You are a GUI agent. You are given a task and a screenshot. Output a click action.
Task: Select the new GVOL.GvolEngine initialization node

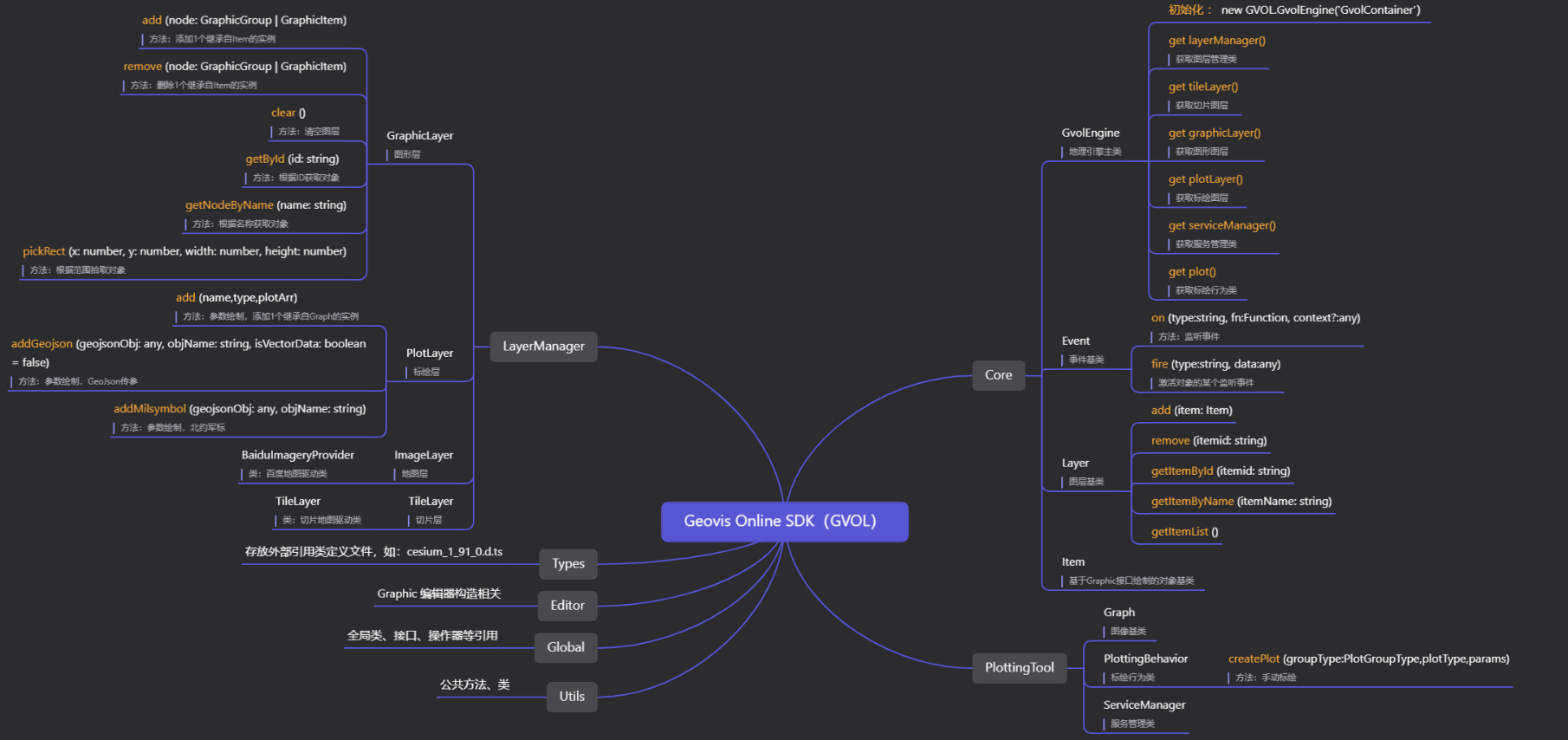click(1294, 10)
